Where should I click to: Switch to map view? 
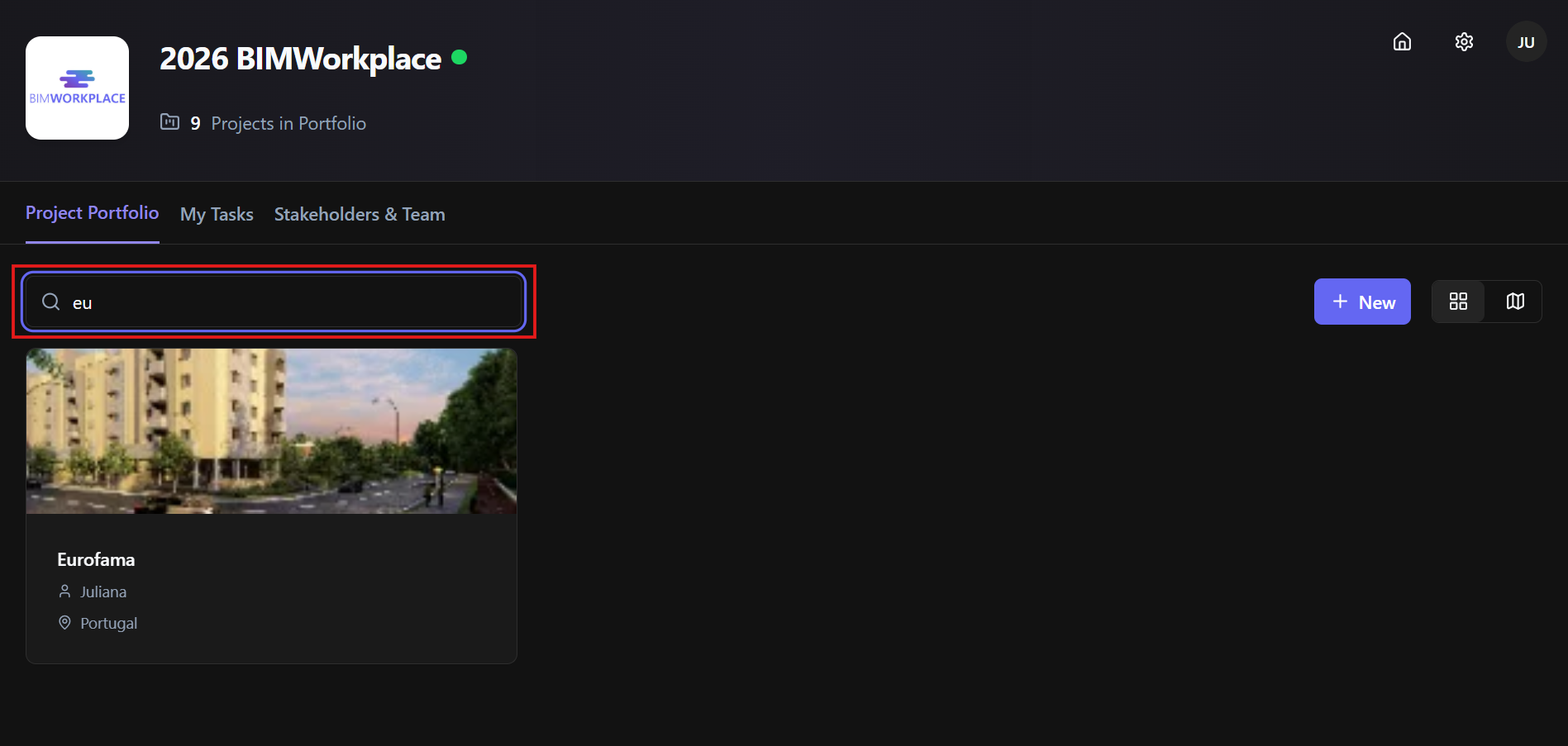[x=1514, y=302]
